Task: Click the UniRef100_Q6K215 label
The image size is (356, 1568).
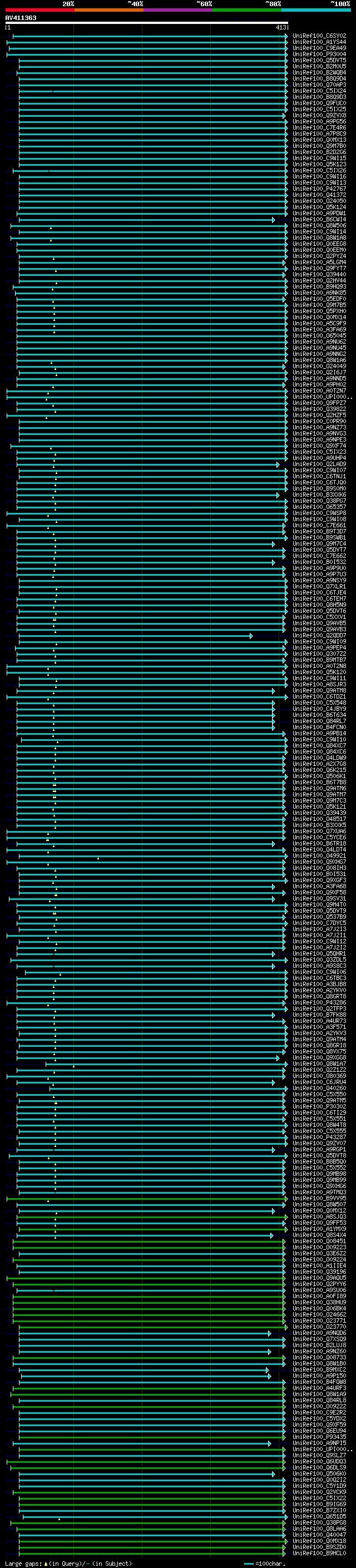Action: [x=319, y=770]
